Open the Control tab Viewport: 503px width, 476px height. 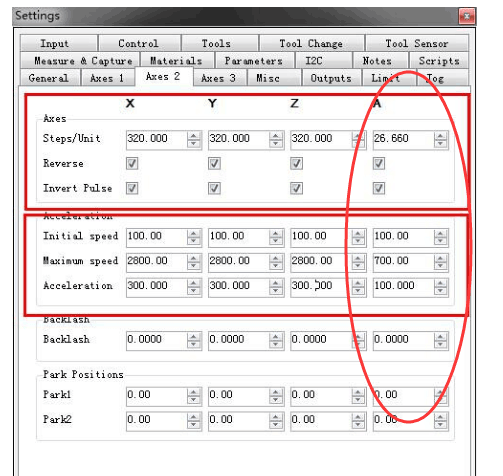[140, 43]
